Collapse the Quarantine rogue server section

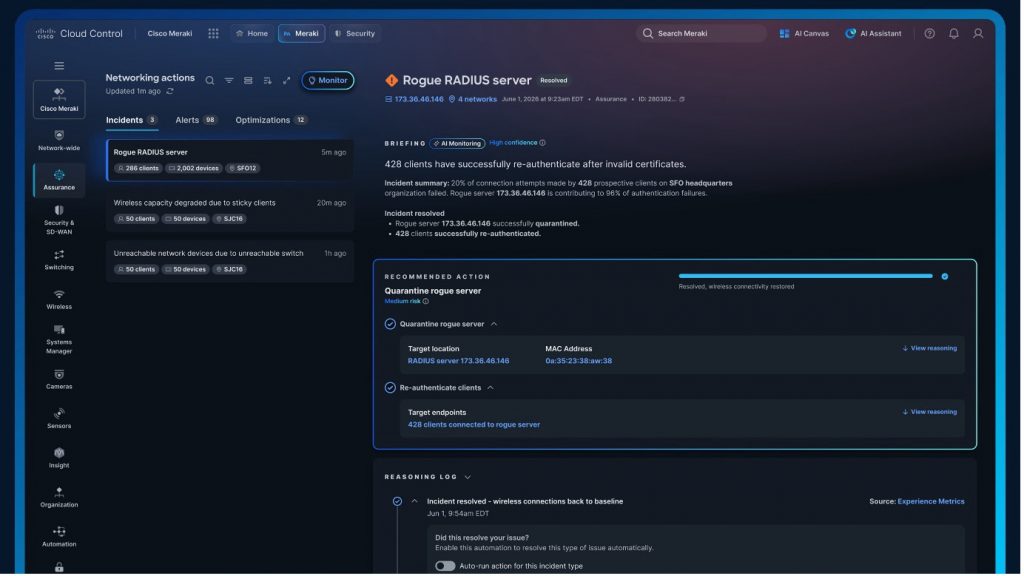pos(494,325)
